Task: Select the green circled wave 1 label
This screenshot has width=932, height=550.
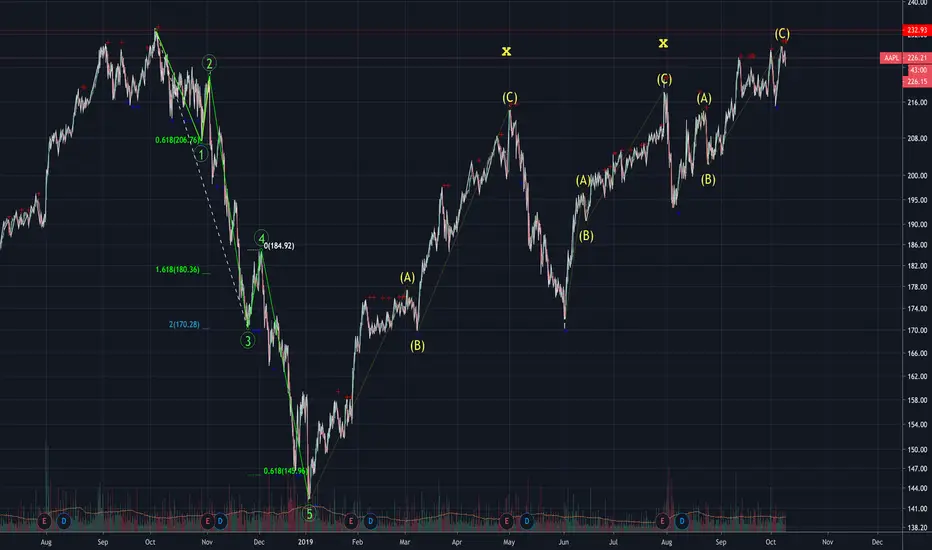Action: pos(201,155)
